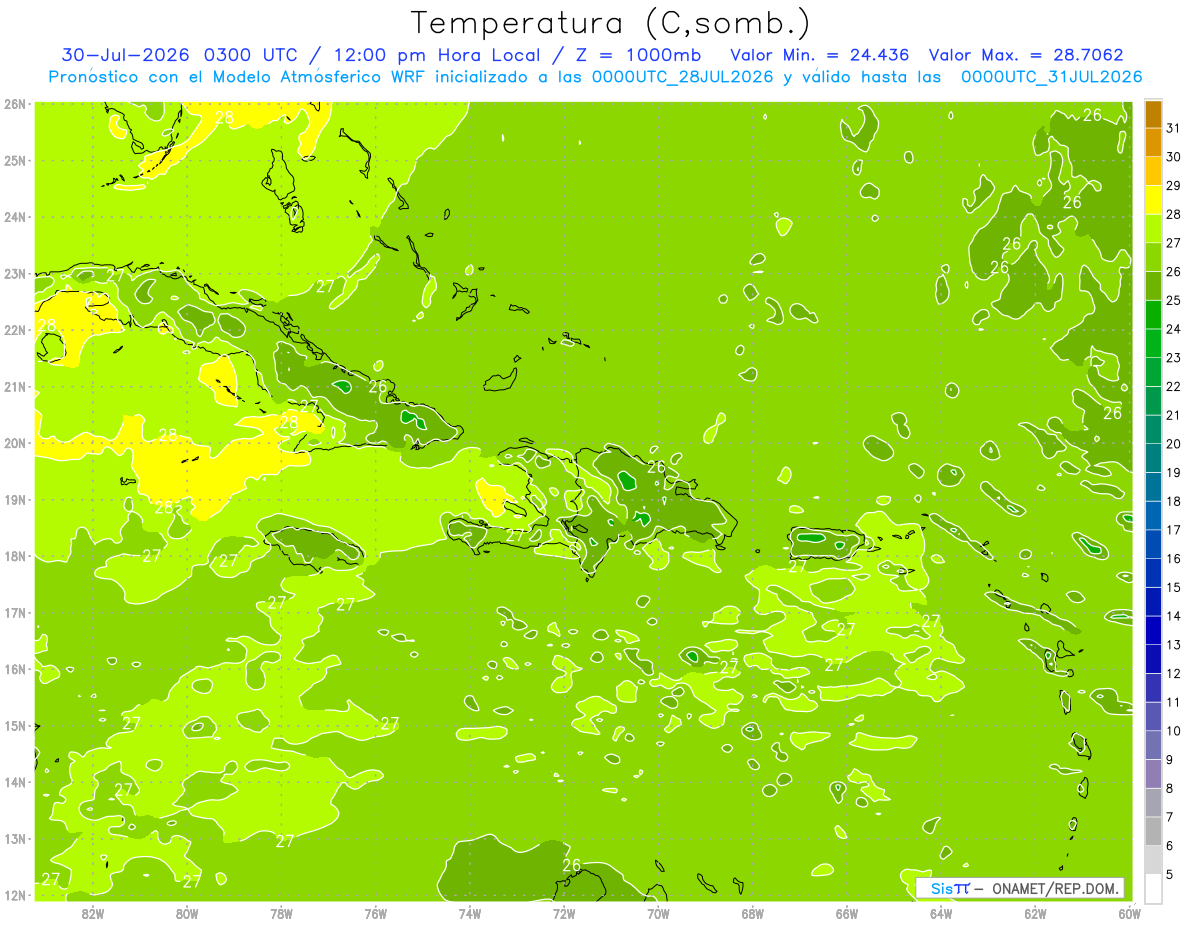The height and width of the screenshot is (927, 1200).
Task: Click the '70W' longitude axis label
Action: [658, 913]
